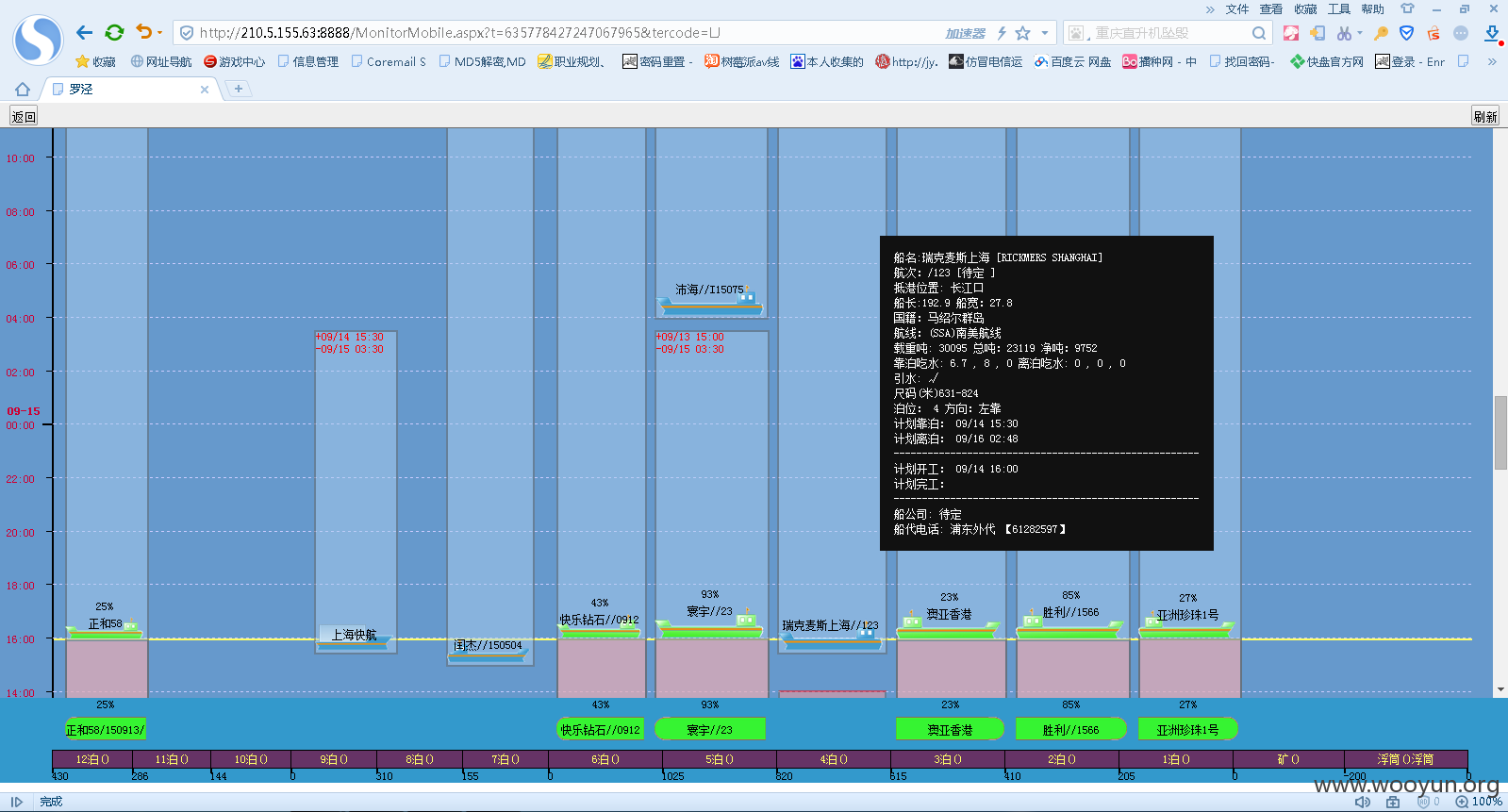Image resolution: width=1508 pixels, height=812 pixels.
Task: Open the Coremail S bookmark
Action: coord(389,61)
